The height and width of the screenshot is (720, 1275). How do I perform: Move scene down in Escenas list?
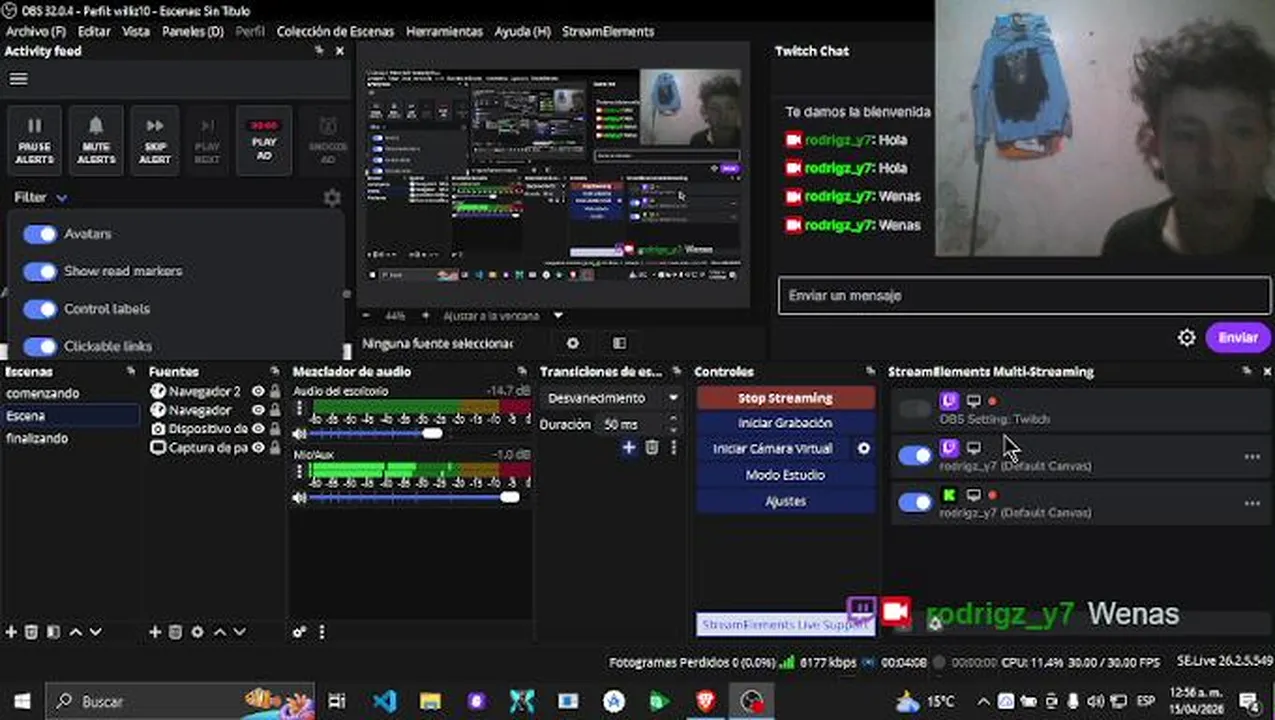tap(96, 632)
